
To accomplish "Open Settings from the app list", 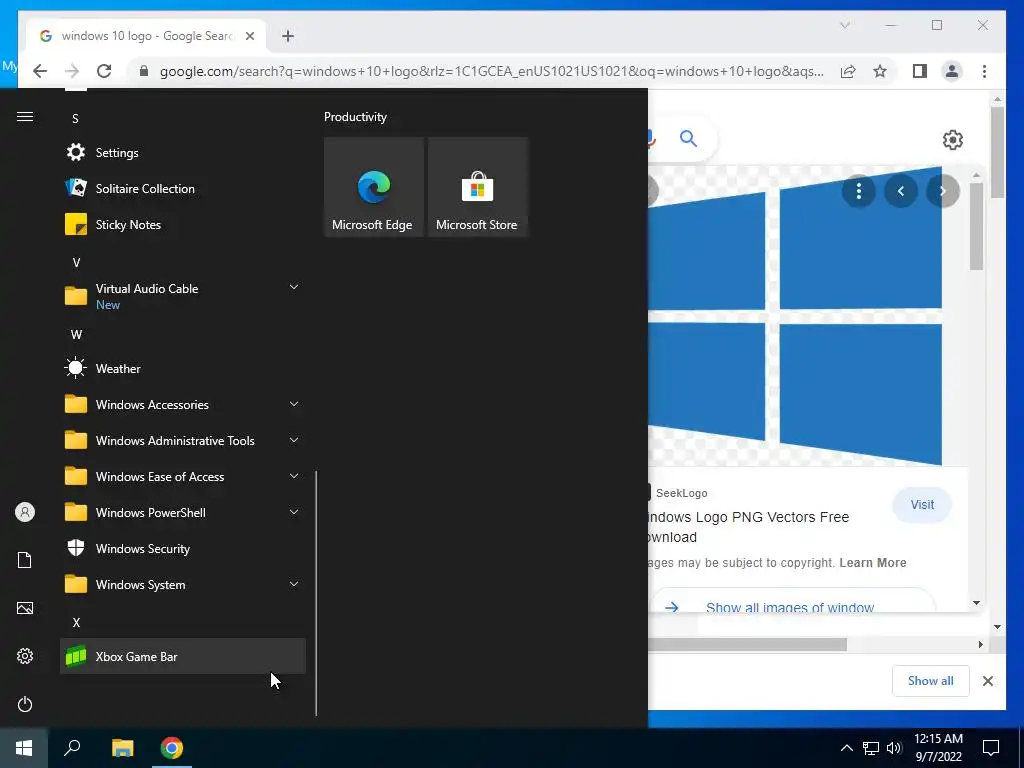I will [x=183, y=153].
